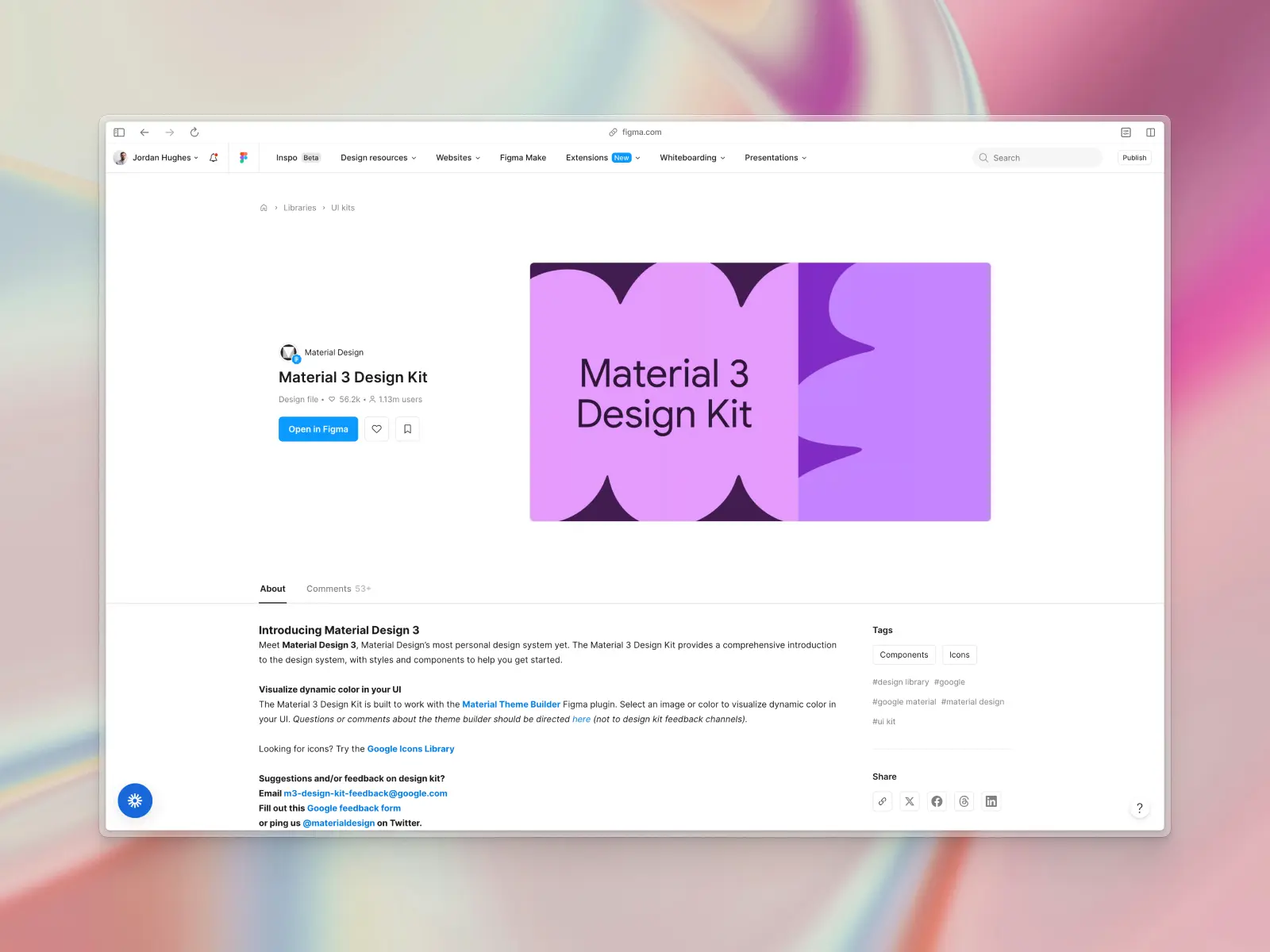Click the '56.2k' likes count
1270x952 pixels.
click(x=349, y=400)
